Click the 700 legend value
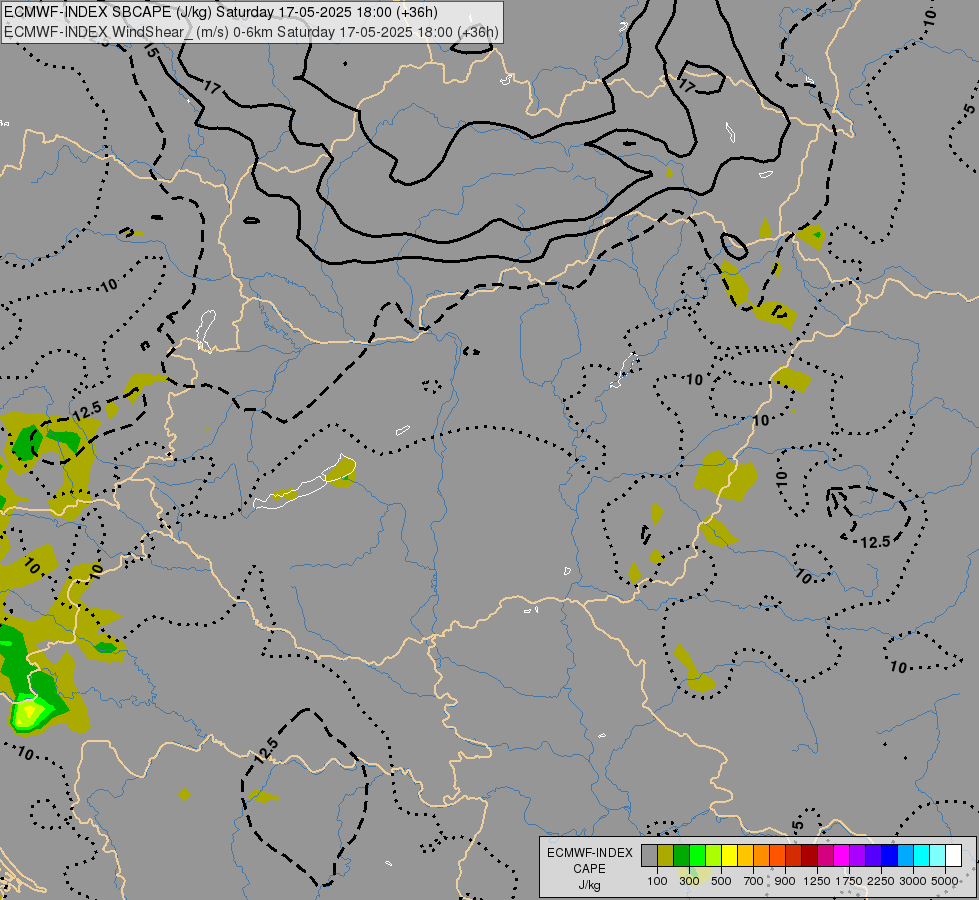 (x=754, y=881)
